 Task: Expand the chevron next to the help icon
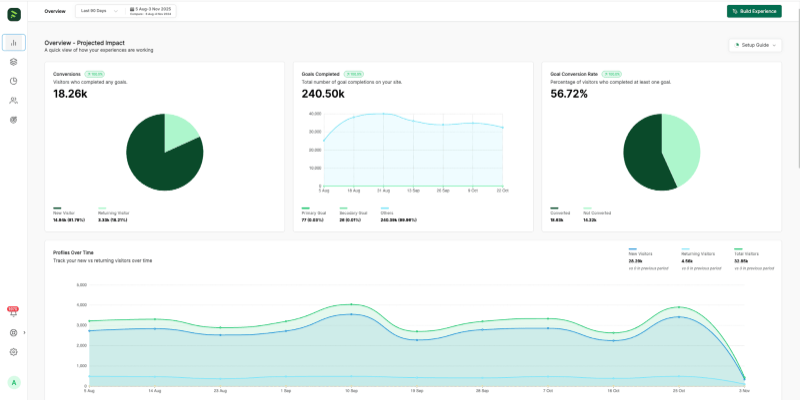point(24,332)
